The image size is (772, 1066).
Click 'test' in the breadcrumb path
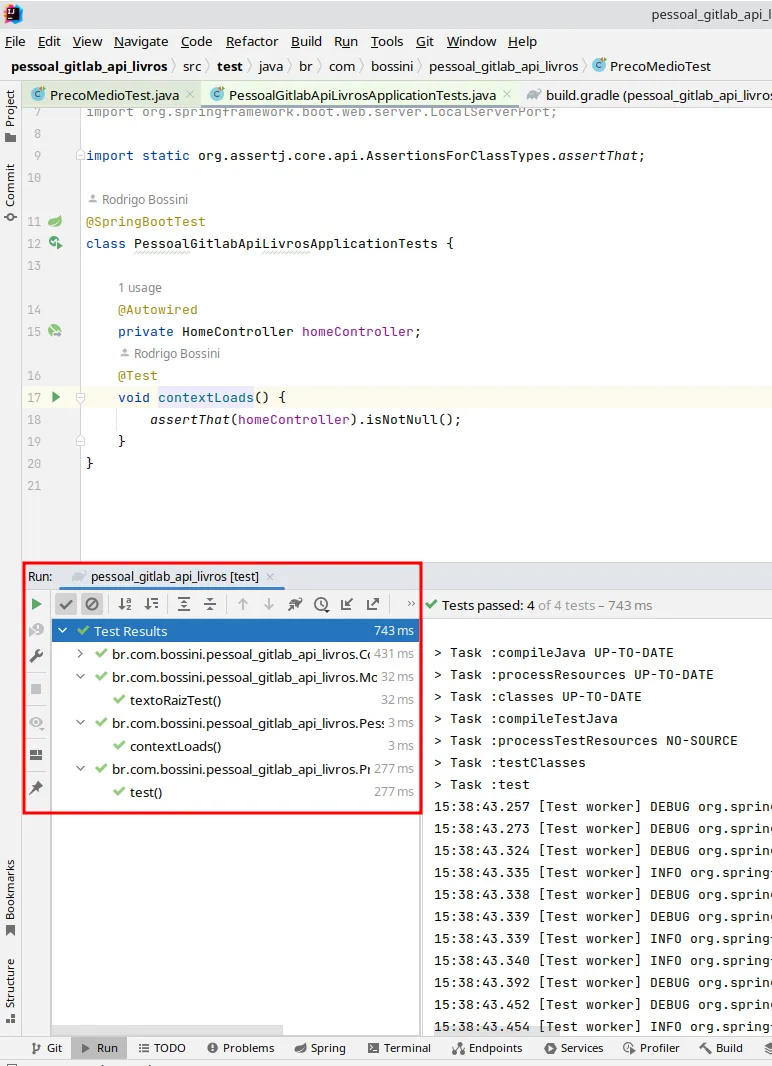pyautogui.click(x=230, y=66)
